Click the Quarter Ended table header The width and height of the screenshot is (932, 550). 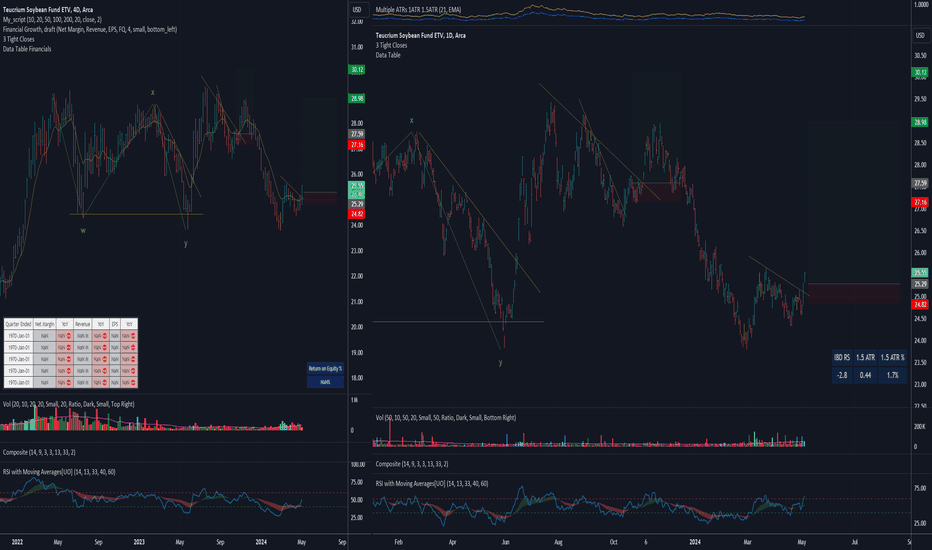pos(18,324)
